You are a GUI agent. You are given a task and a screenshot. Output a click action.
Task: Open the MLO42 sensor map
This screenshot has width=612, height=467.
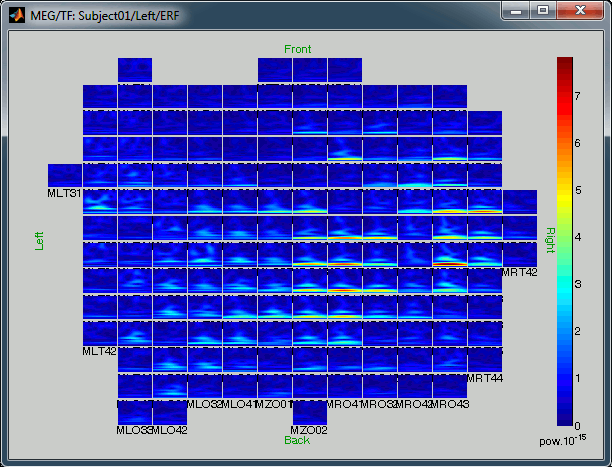coord(169,412)
